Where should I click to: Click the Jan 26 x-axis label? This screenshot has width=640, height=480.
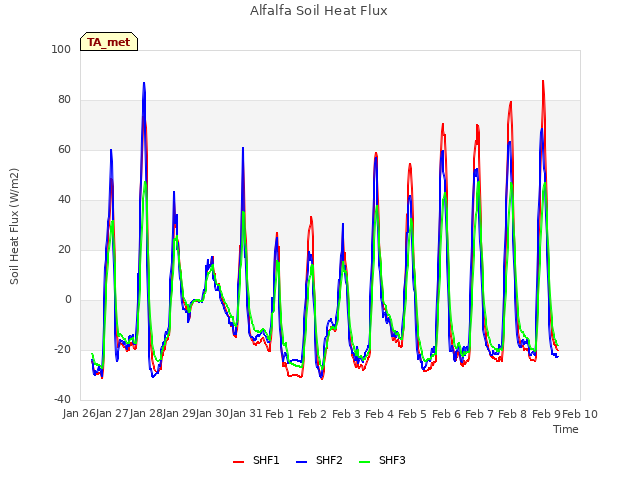[79, 413]
